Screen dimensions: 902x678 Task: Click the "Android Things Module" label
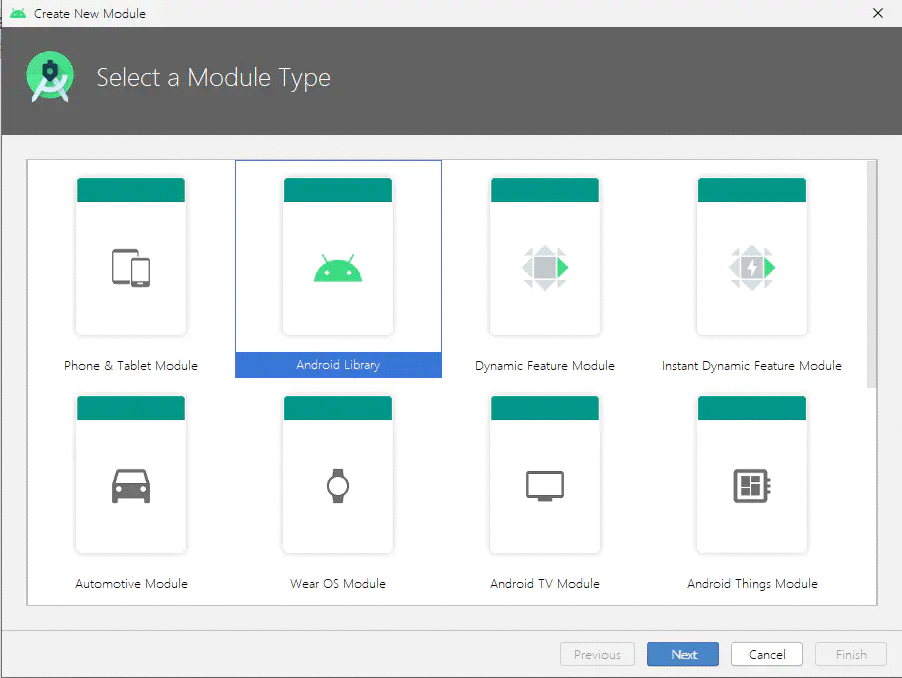(x=752, y=584)
